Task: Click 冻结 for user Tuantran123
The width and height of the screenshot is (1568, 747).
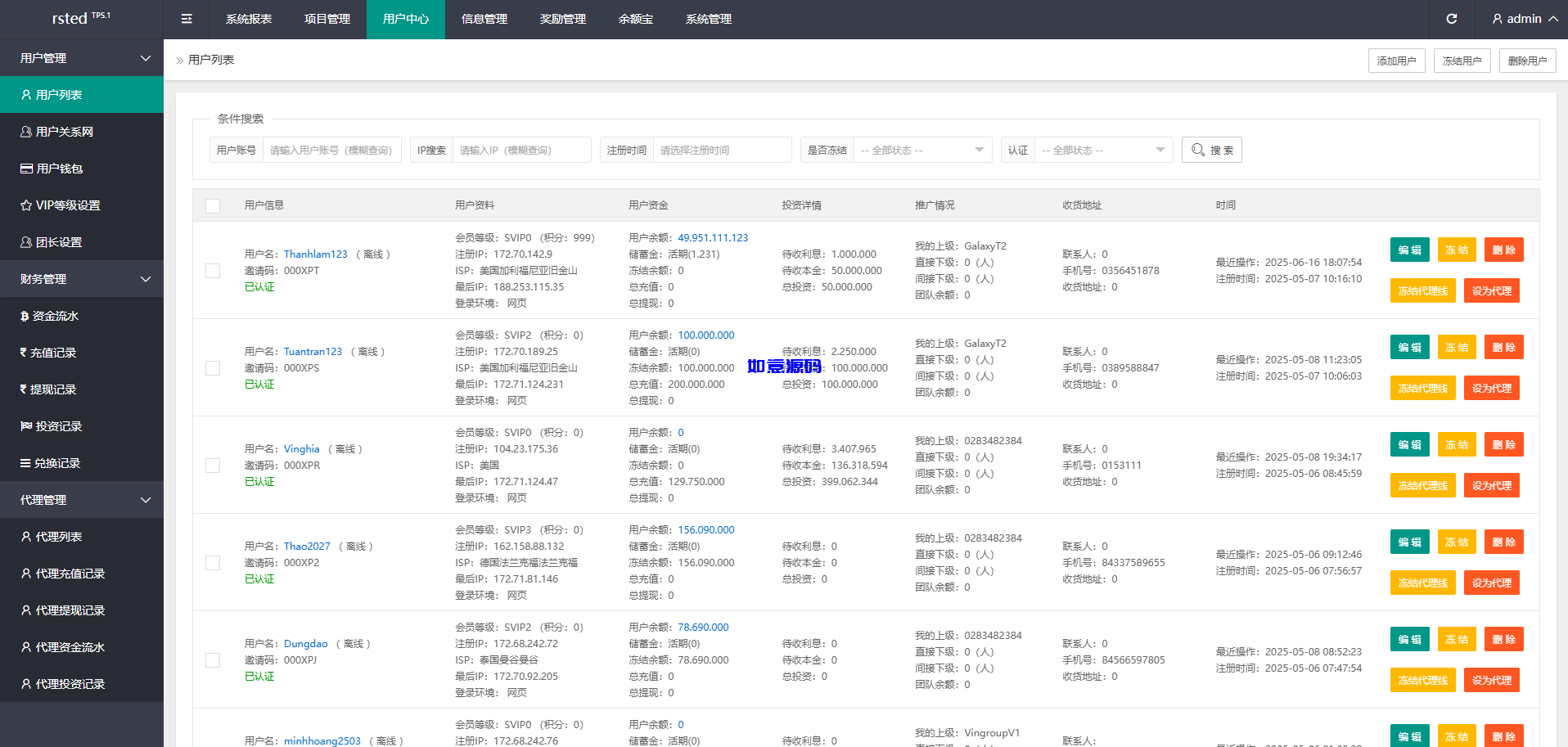Action: 1457,347
